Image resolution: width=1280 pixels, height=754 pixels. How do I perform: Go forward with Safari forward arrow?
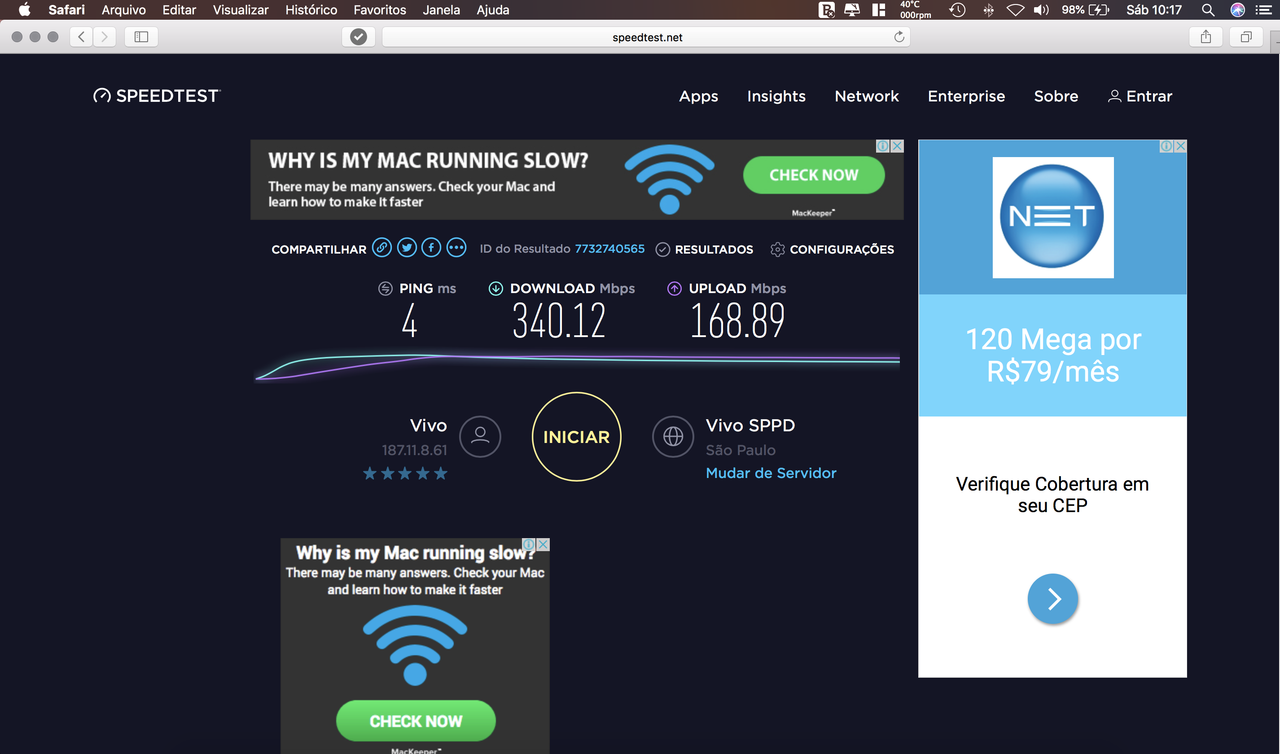point(104,37)
